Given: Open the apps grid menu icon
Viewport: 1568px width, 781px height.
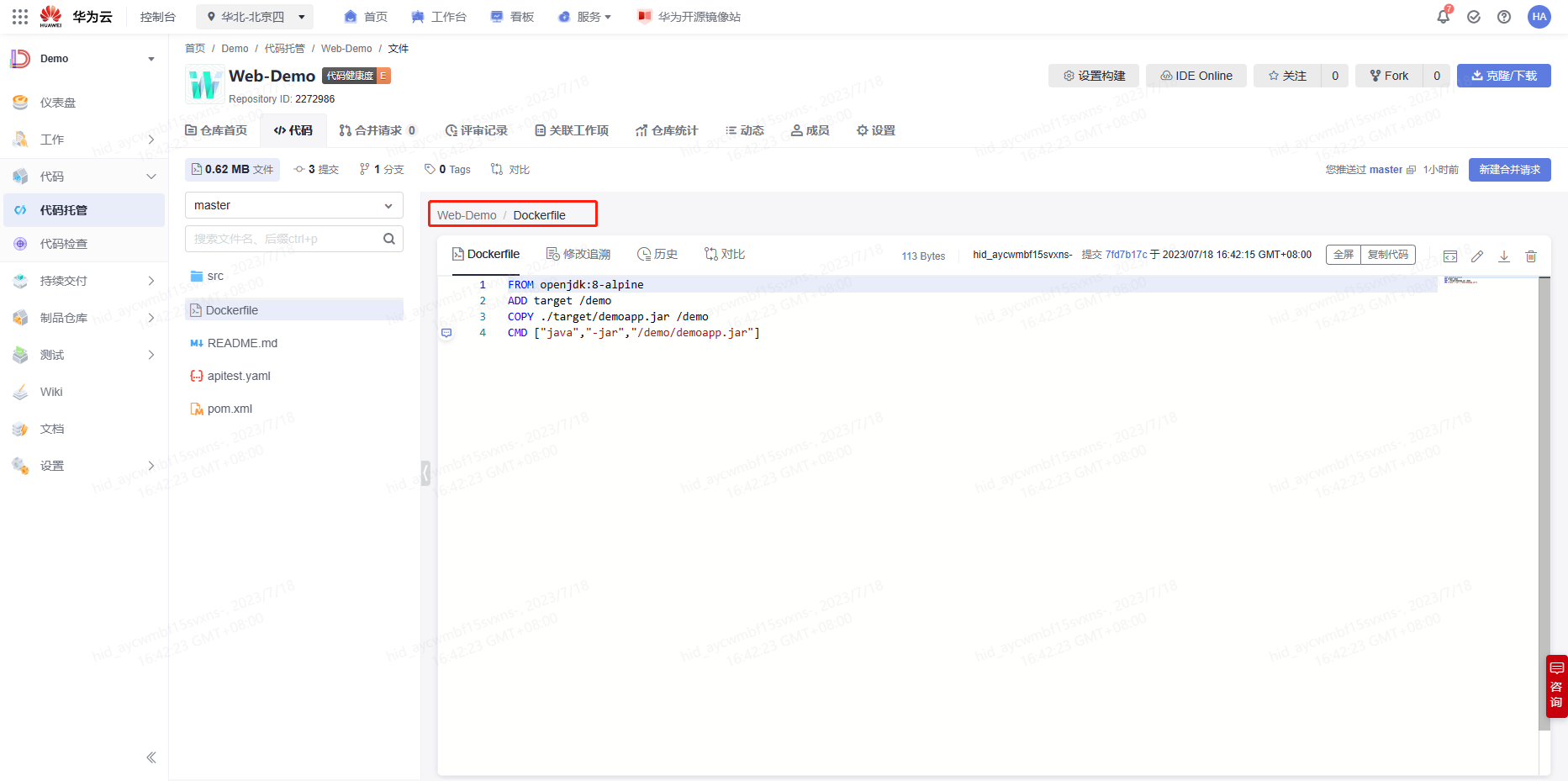Looking at the screenshot, I should point(20,17).
